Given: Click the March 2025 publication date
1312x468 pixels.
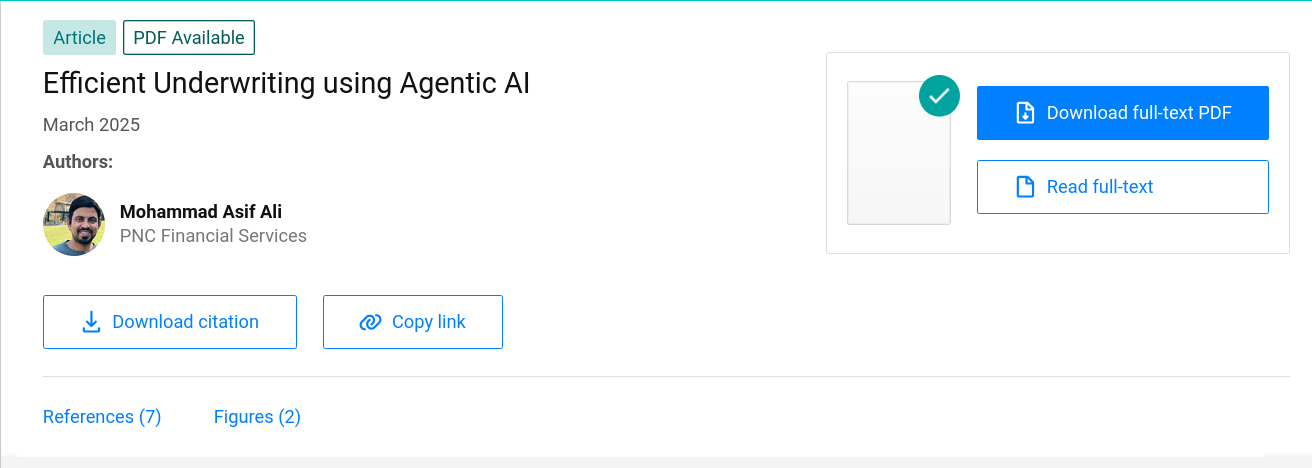Looking at the screenshot, I should 91,125.
